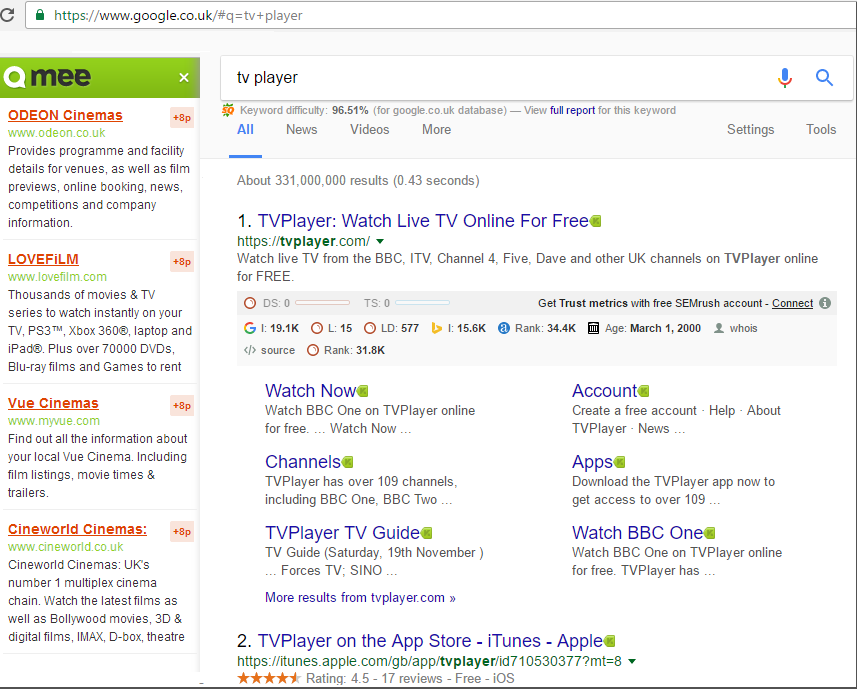Click the +8p badge beside ODEON Cinemas
The width and height of the screenshot is (857, 689).
[182, 117]
